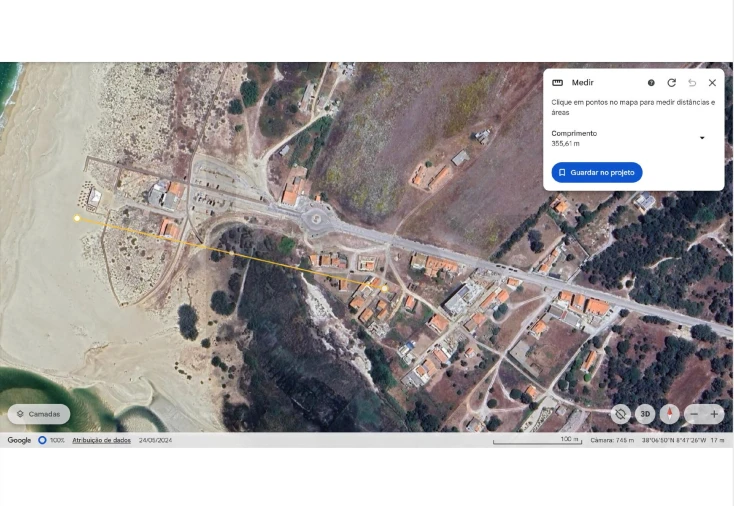Open Atribuição de dados link

tap(102, 440)
